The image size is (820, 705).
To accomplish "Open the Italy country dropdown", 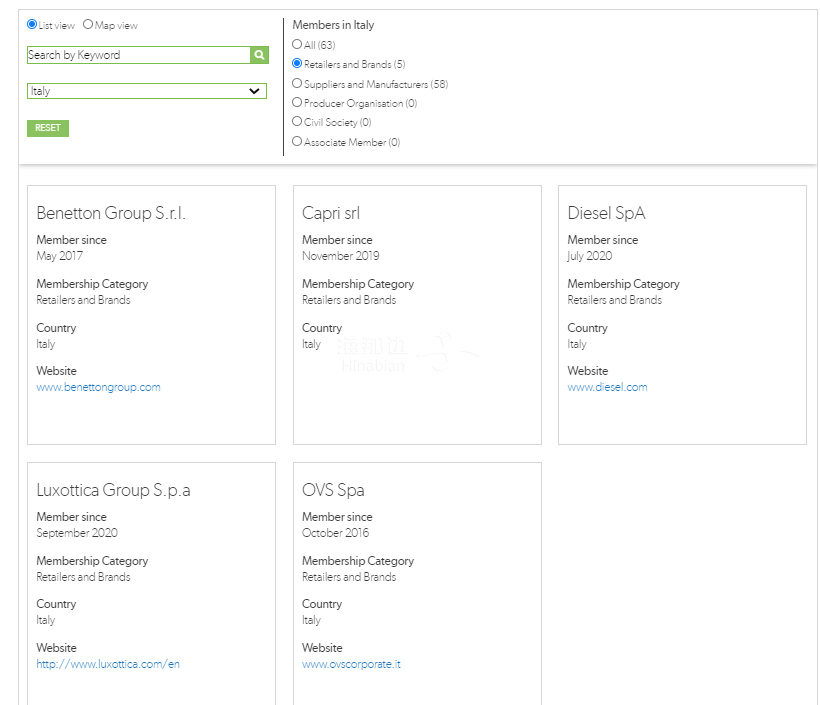I will [x=146, y=91].
